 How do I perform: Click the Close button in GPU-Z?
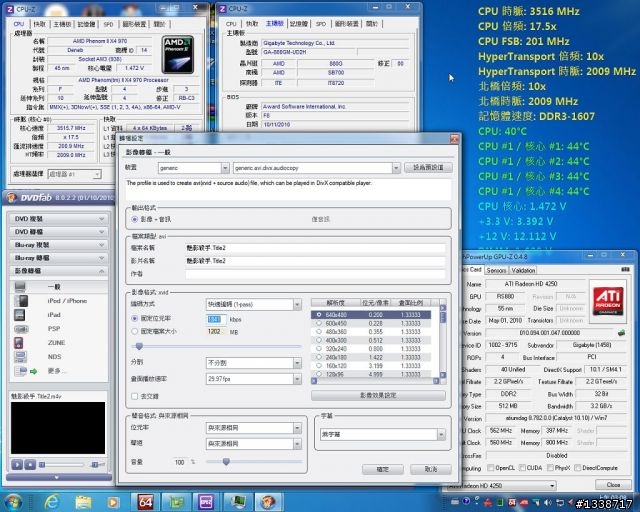tap(613, 485)
